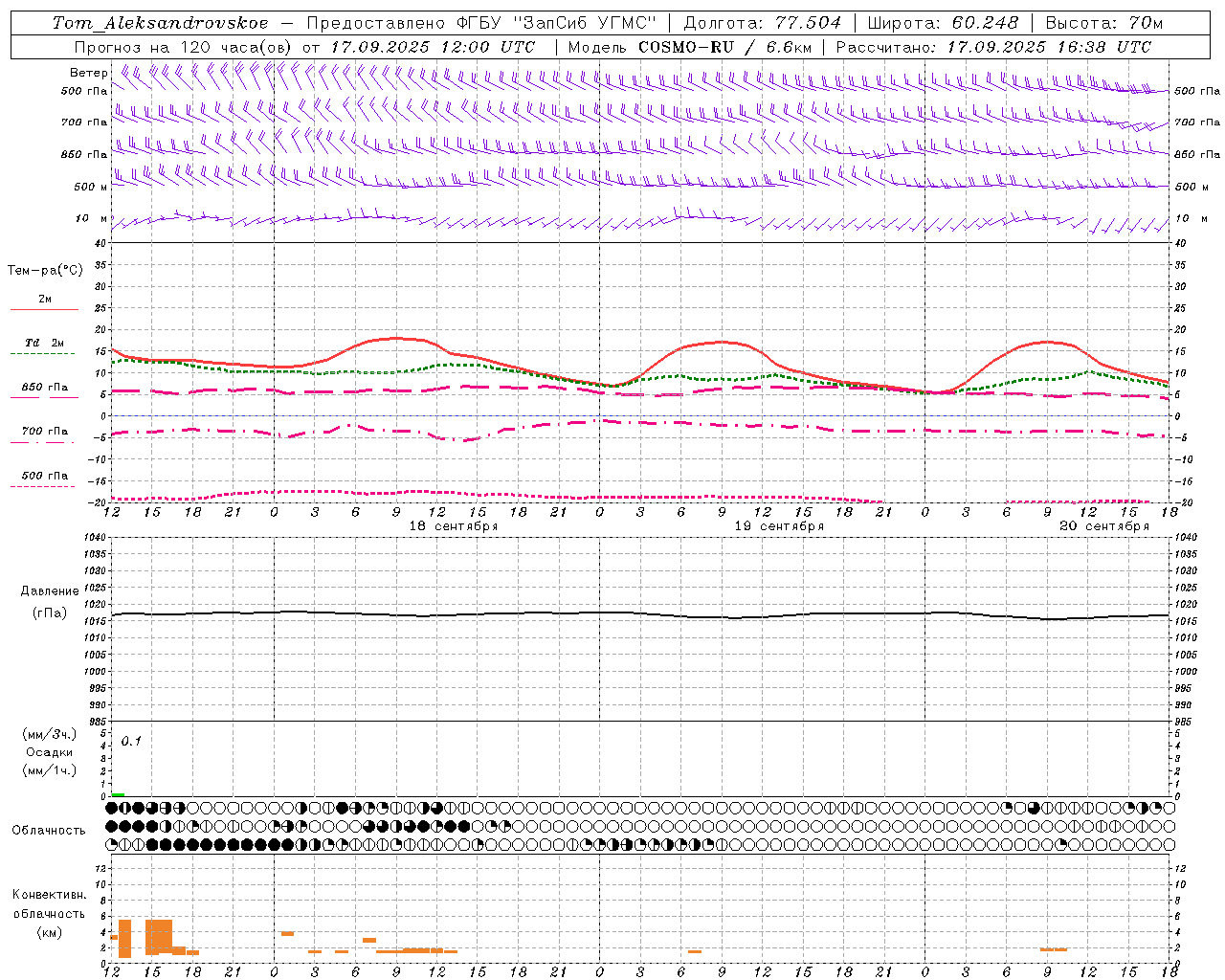Click the Td 2м dew point legend entry
Screen dimensions: 1225x980
[44, 344]
